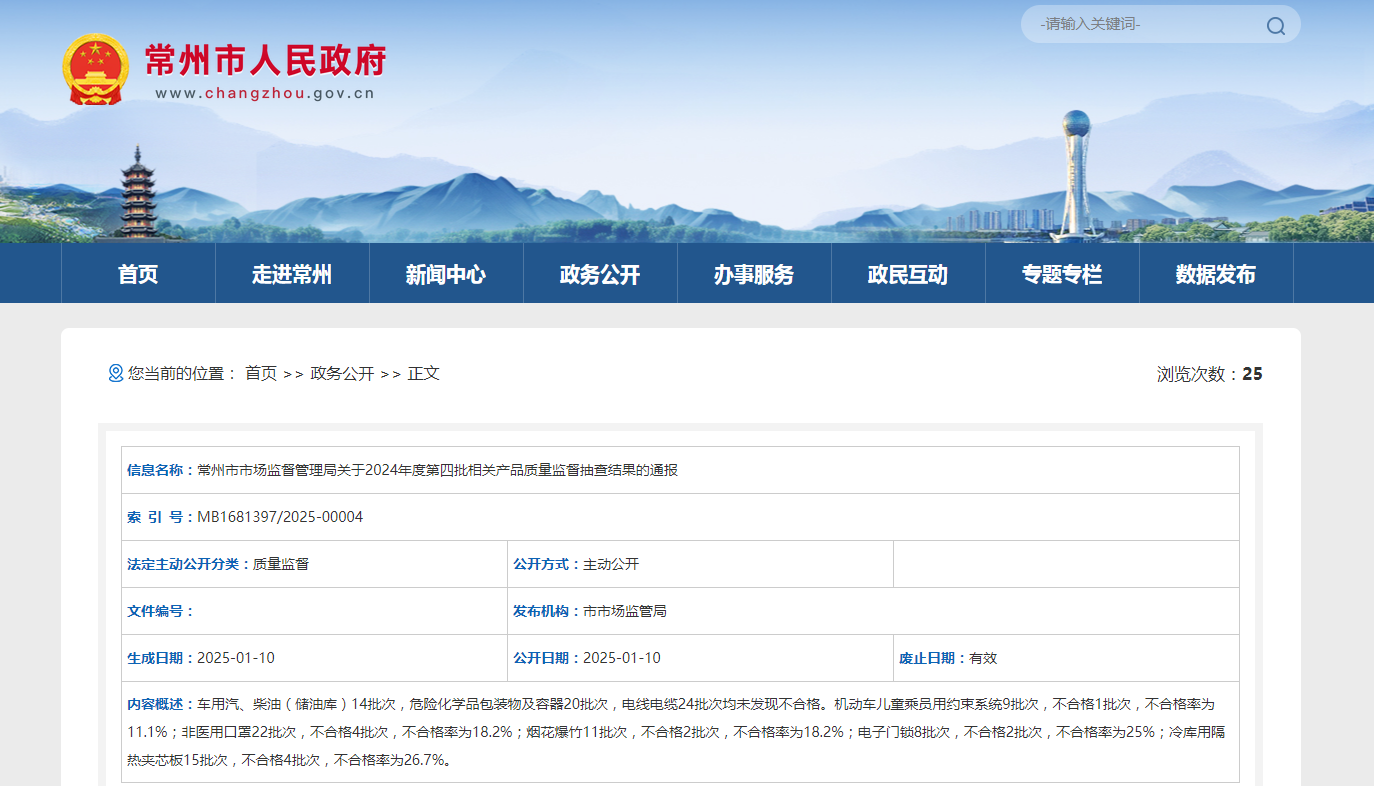Open the 数据发布 navigation menu
This screenshot has width=1374, height=786.
pyautogui.click(x=1216, y=274)
